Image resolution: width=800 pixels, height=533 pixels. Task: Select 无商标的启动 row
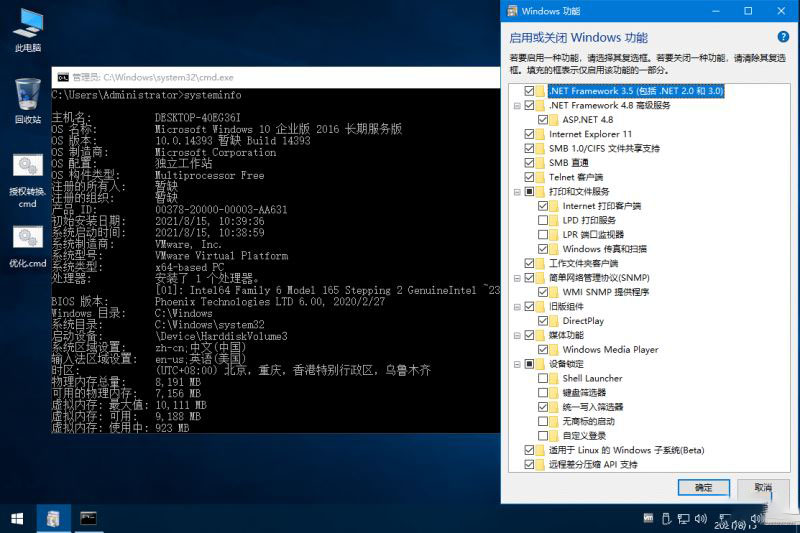(588, 421)
